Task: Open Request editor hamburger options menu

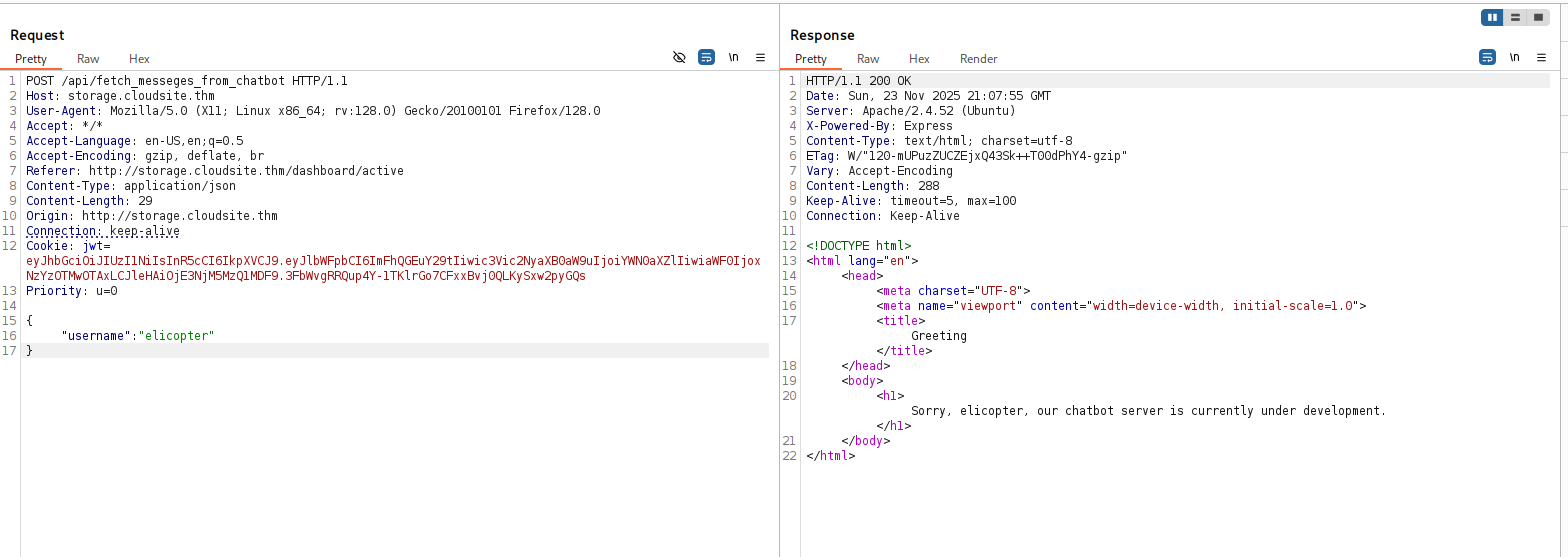Action: pyautogui.click(x=760, y=58)
